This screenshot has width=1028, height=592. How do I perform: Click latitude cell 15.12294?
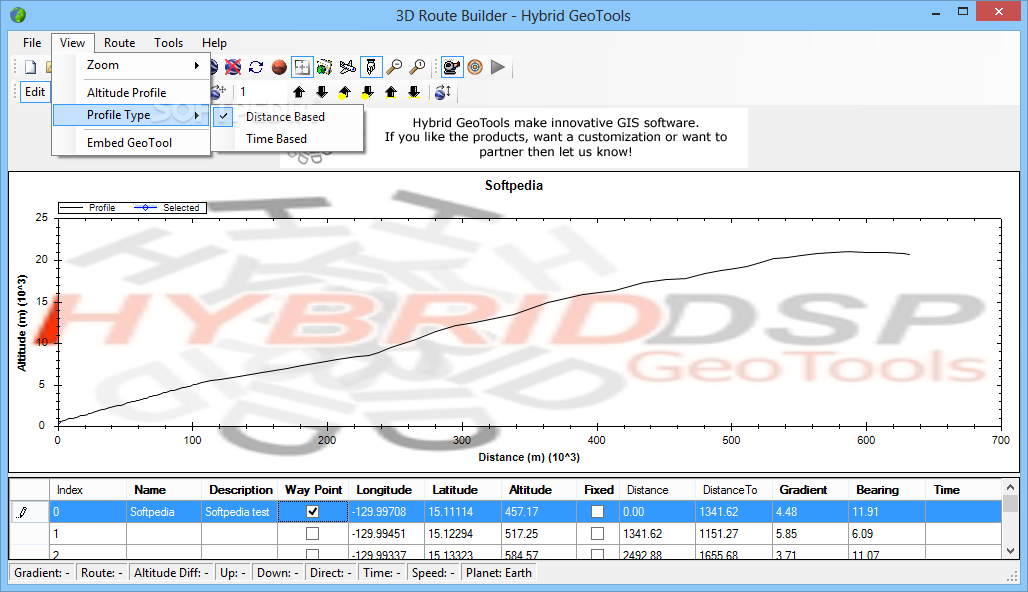462,534
